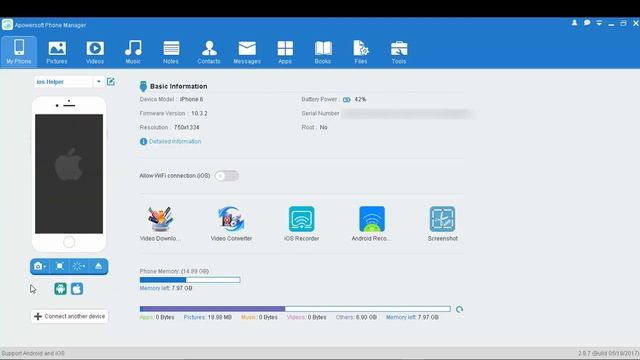Switch to the Music section
640x360 pixels.
tap(133, 52)
